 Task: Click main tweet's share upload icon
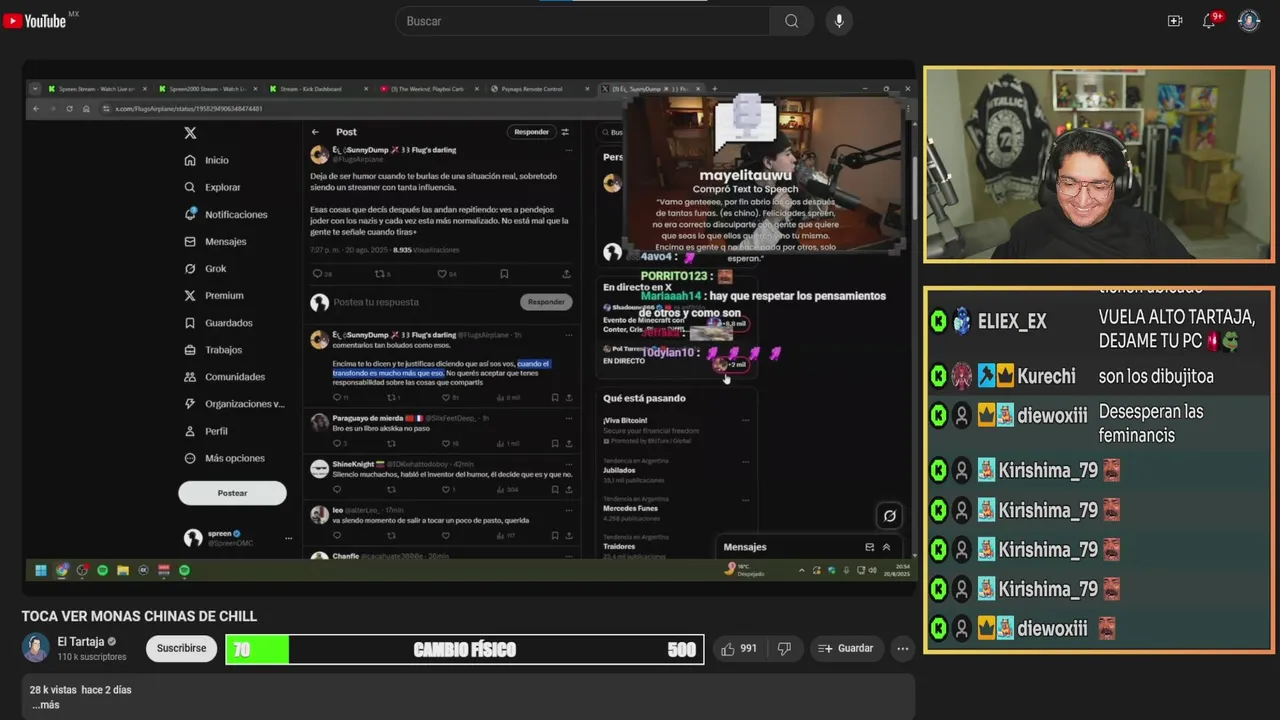tap(566, 274)
